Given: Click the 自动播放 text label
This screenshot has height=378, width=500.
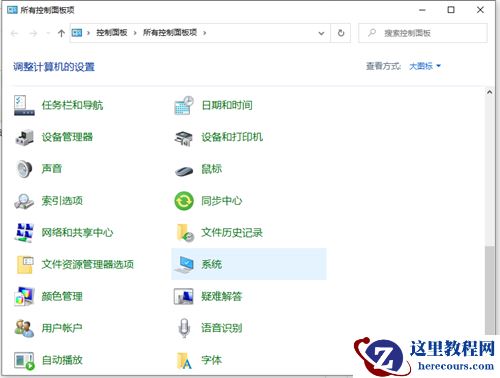Looking at the screenshot, I should tap(62, 360).
